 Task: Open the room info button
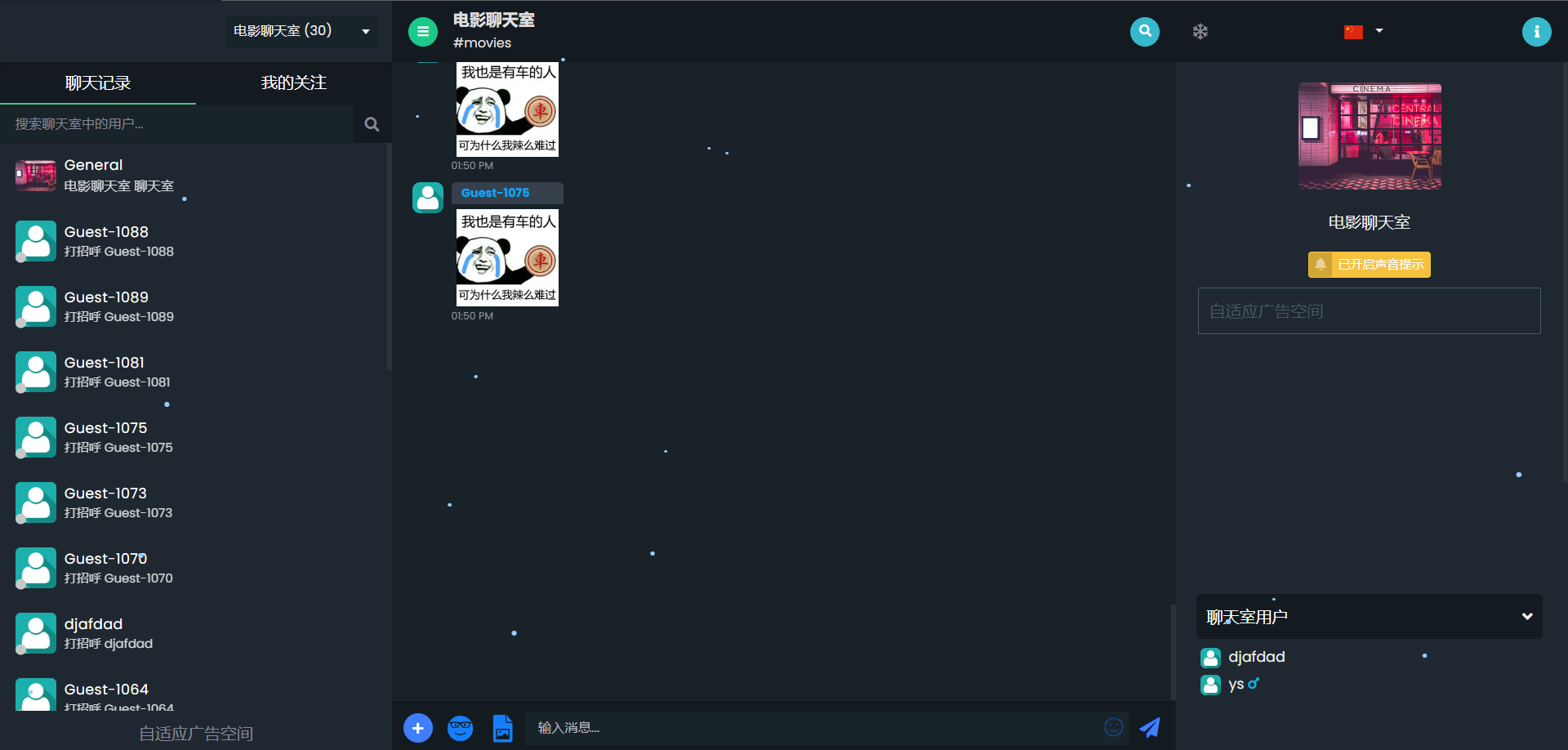pyautogui.click(x=1536, y=31)
